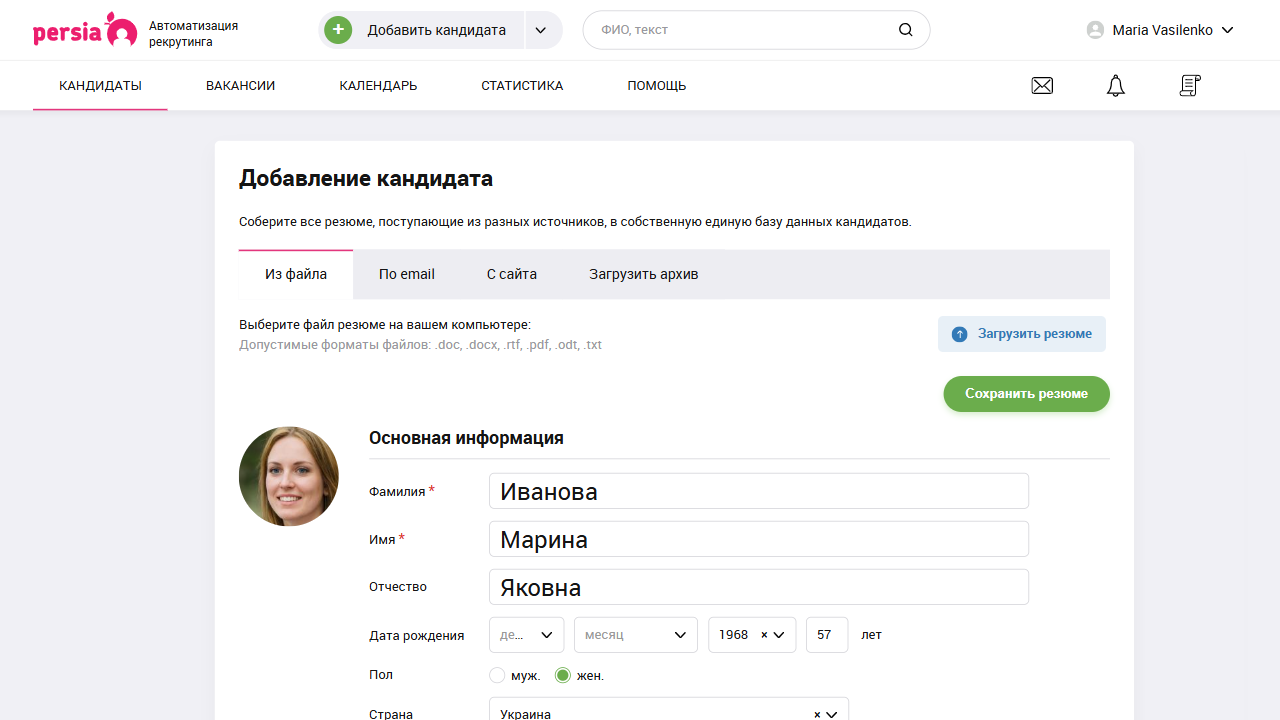The height and width of the screenshot is (720, 1280).
Task: Click the plus icon on Добавить кандидата
Action: [x=338, y=29]
